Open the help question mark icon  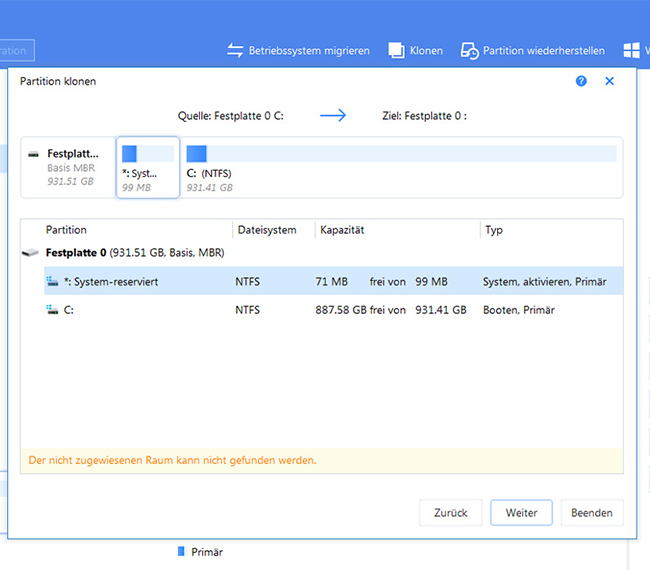[x=581, y=81]
